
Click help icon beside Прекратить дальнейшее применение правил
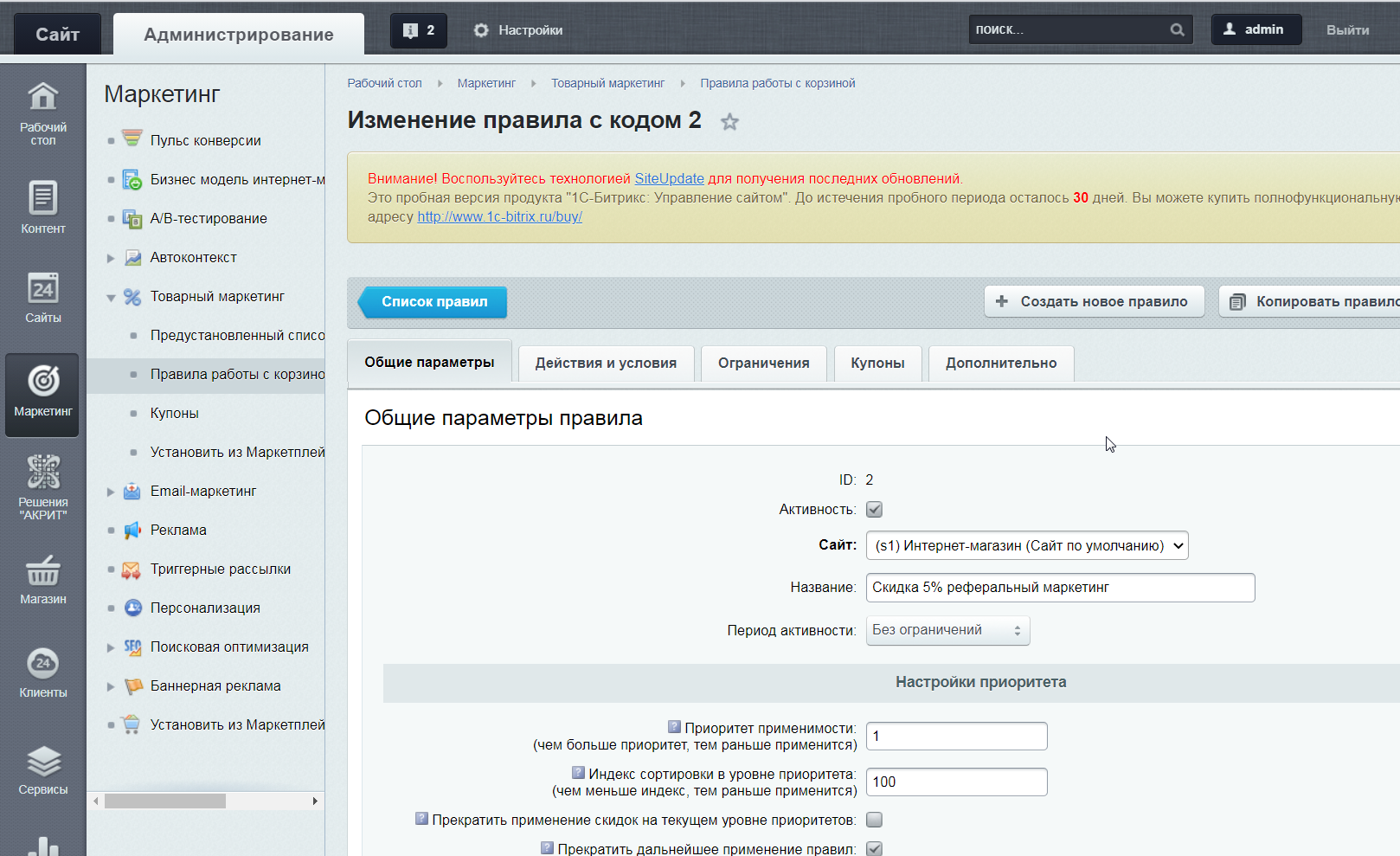point(547,848)
